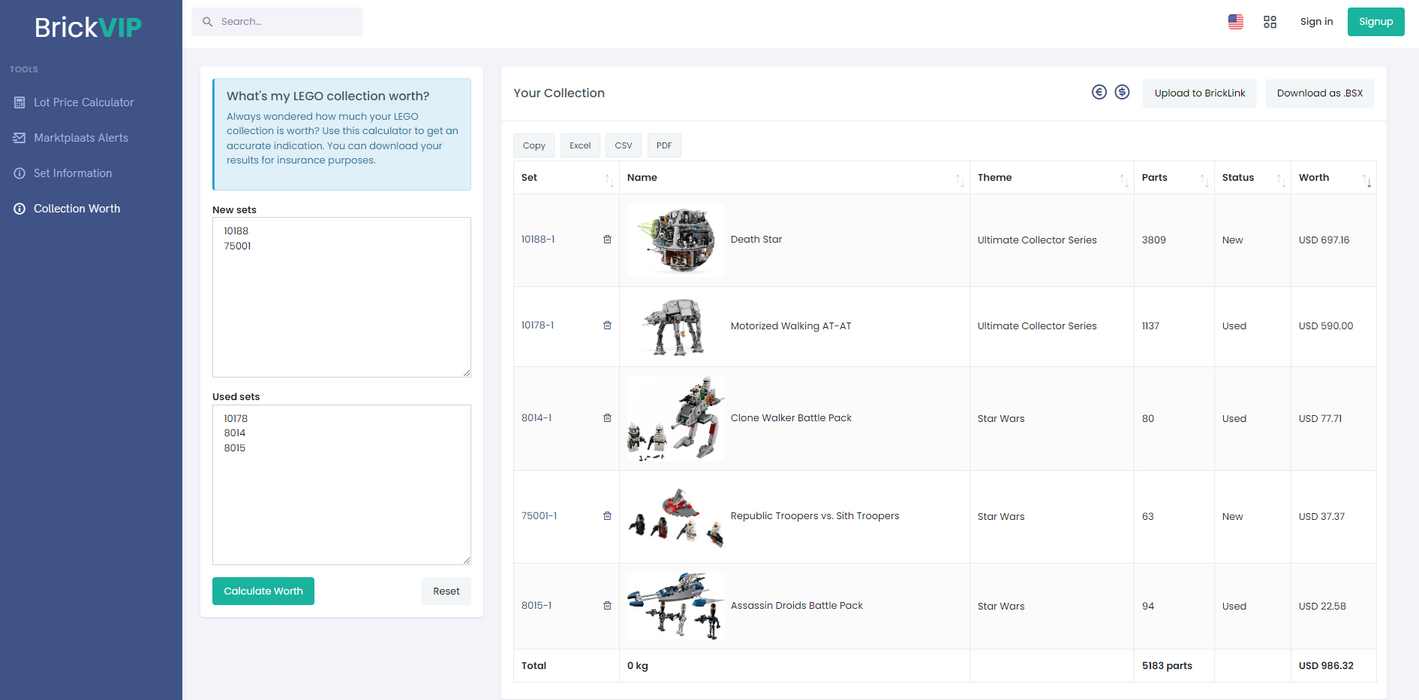Screen dimensions: 1419x700
Task: Open the Republic Troopers vs. Sith thumbnail
Action: coord(676,516)
